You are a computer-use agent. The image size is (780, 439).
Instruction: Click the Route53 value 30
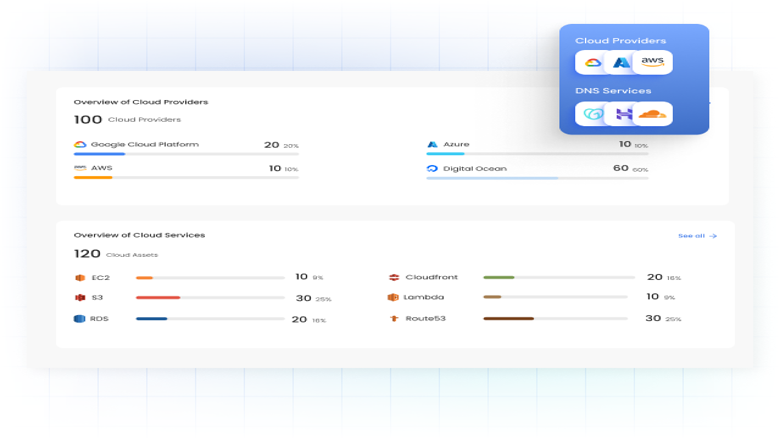point(653,318)
